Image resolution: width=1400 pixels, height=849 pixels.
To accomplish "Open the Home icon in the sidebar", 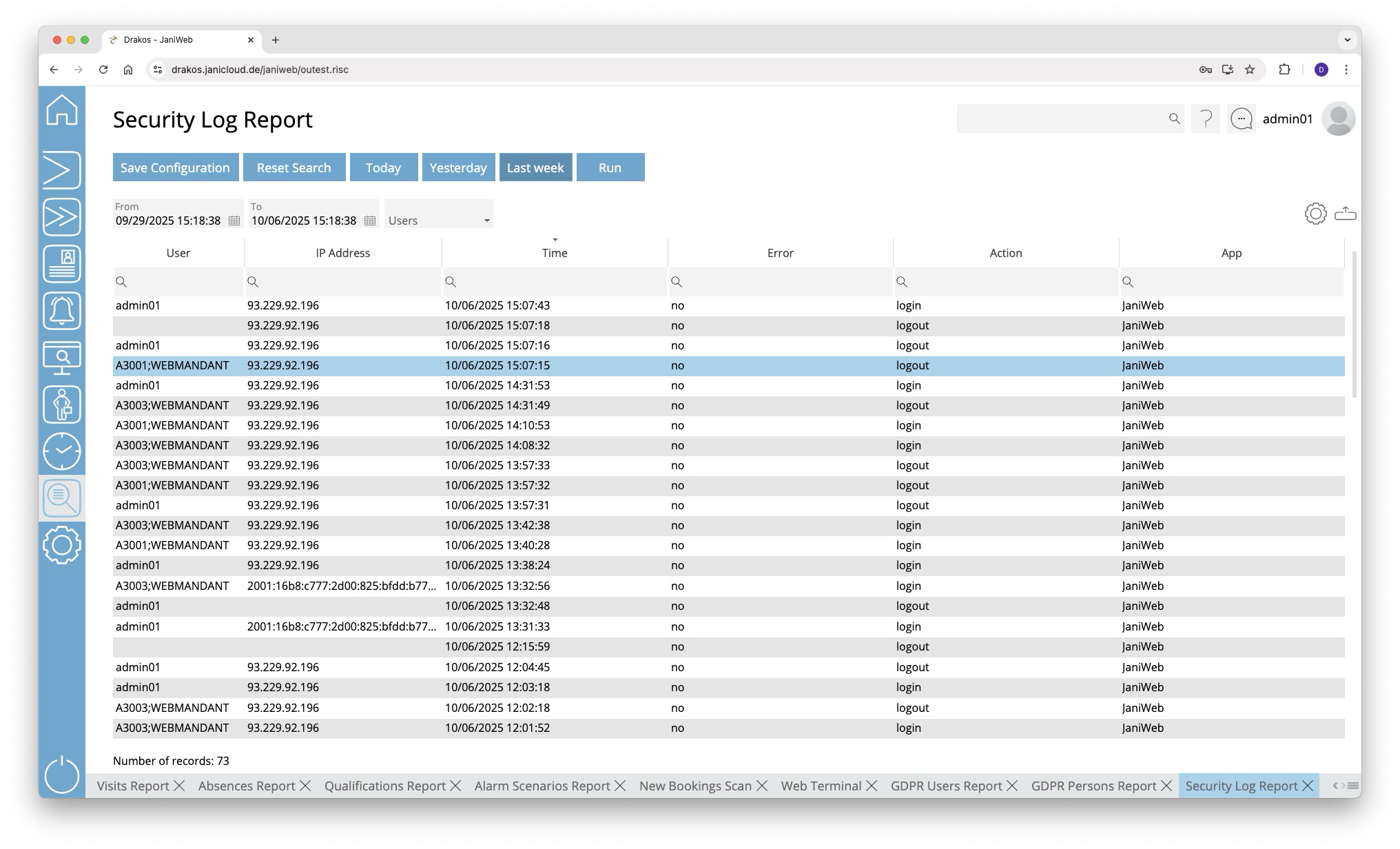I will point(62,110).
